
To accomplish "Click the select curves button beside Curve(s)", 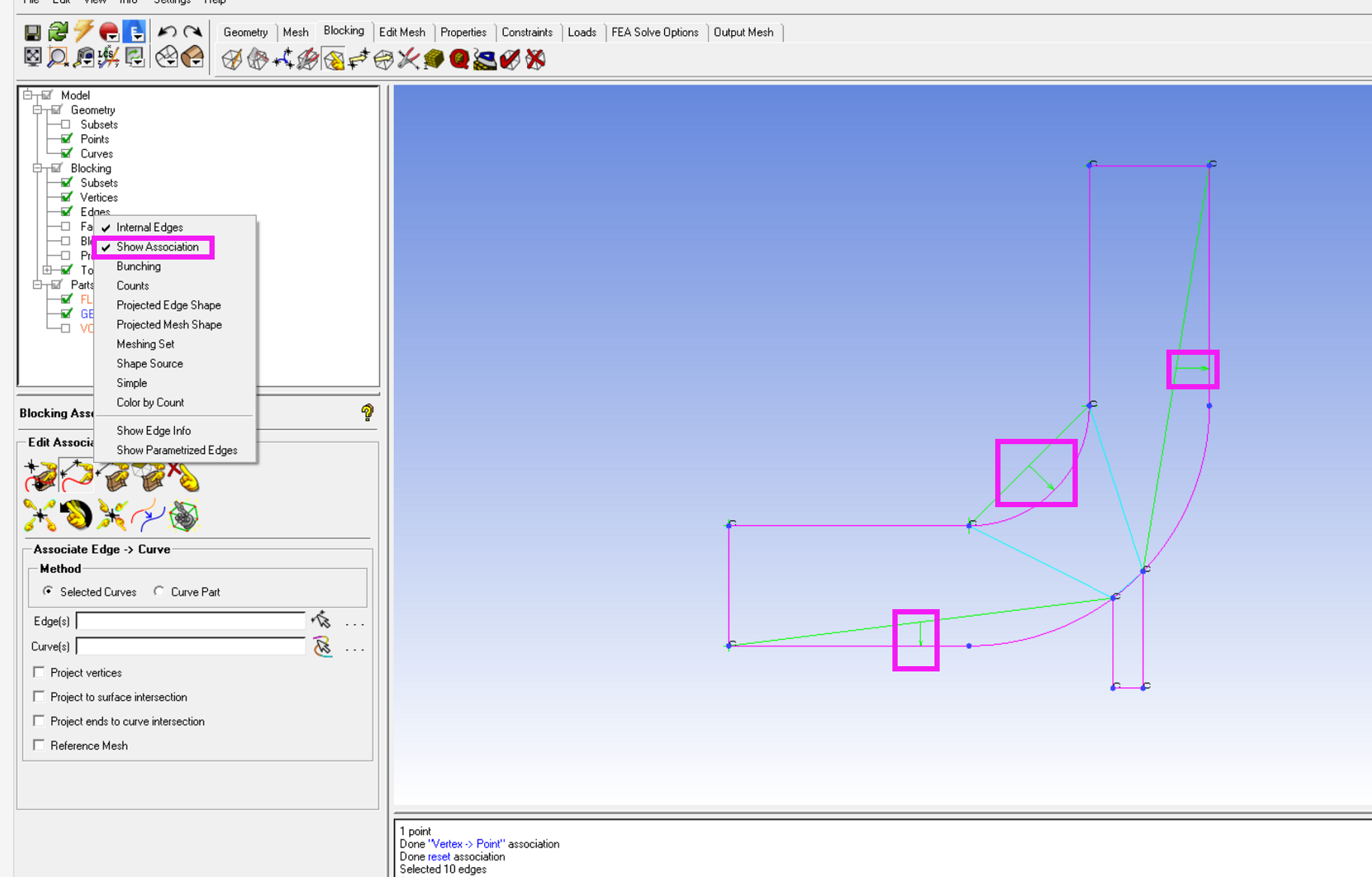I will (323, 646).
